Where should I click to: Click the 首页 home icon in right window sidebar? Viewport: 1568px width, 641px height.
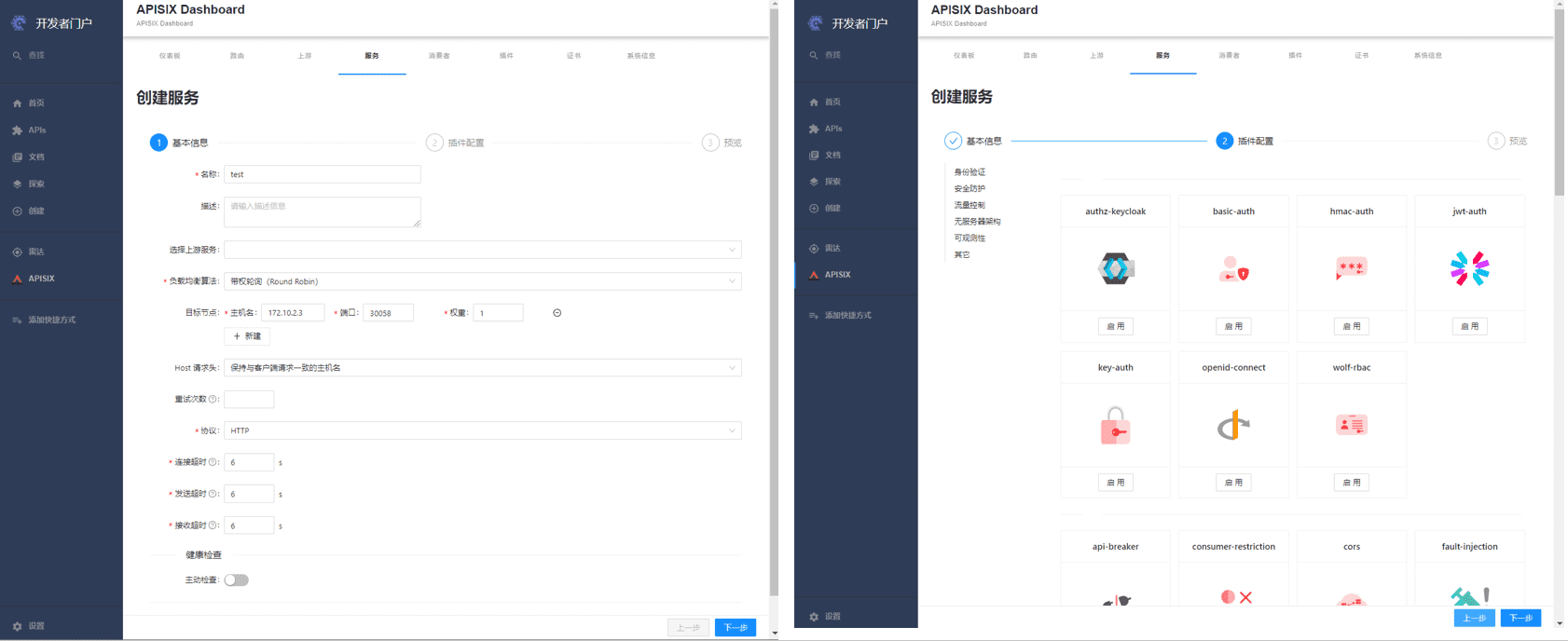[x=814, y=102]
